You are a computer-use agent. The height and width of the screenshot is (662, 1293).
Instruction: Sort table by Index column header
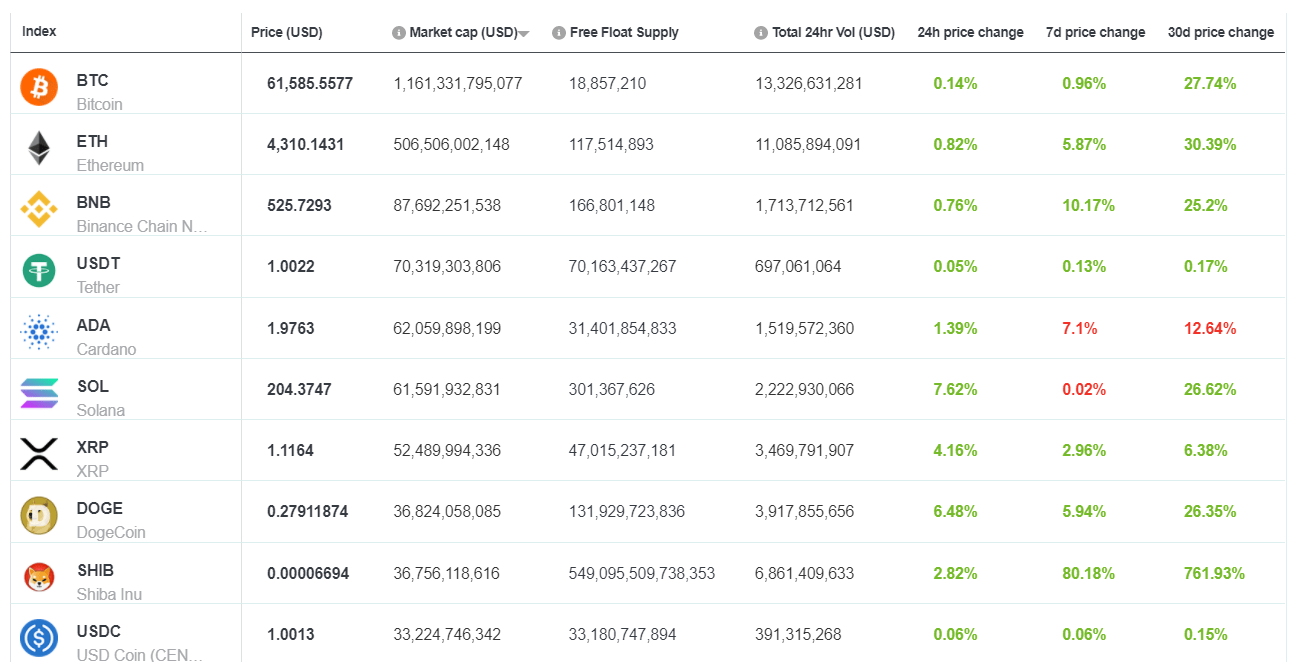[39, 31]
